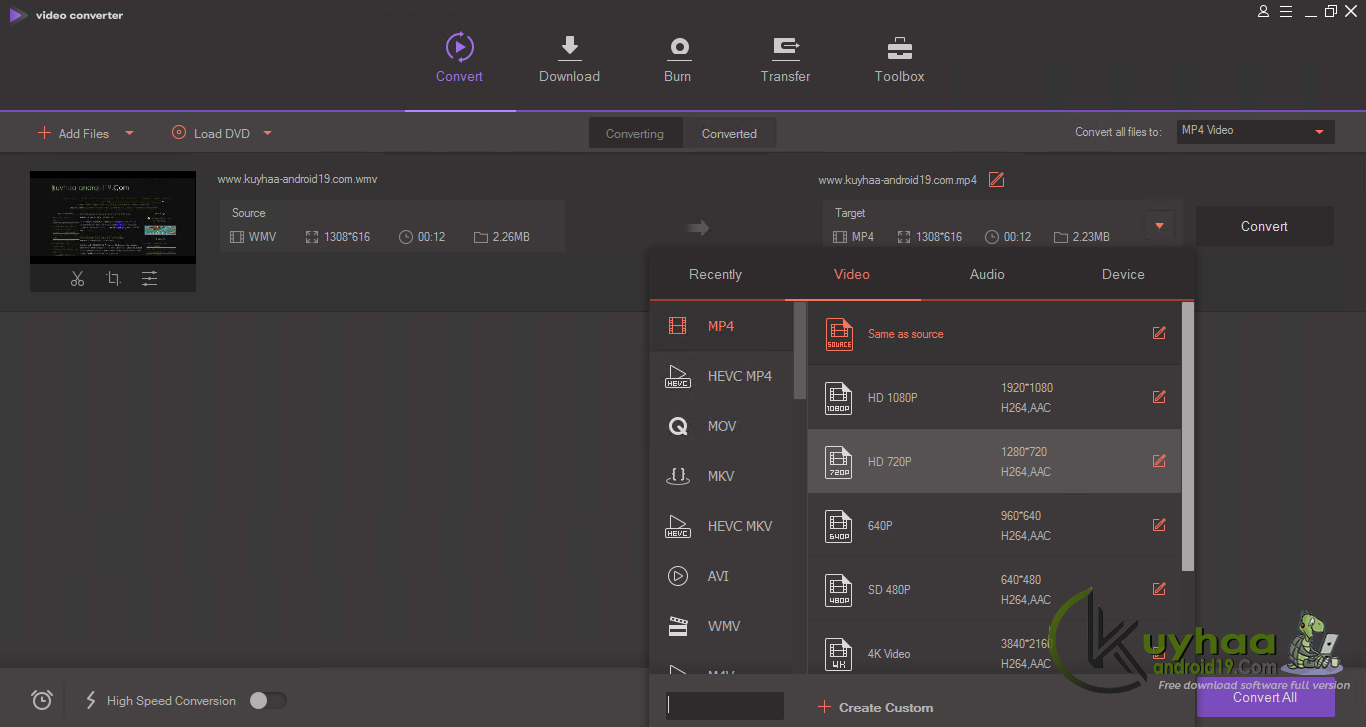Choose the HEVC MKV format

coord(721,526)
